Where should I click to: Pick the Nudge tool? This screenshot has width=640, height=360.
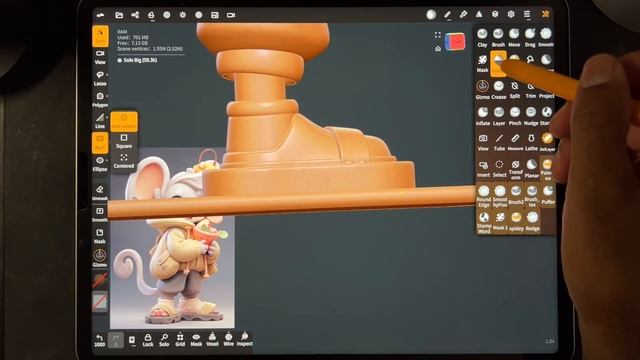point(531,116)
